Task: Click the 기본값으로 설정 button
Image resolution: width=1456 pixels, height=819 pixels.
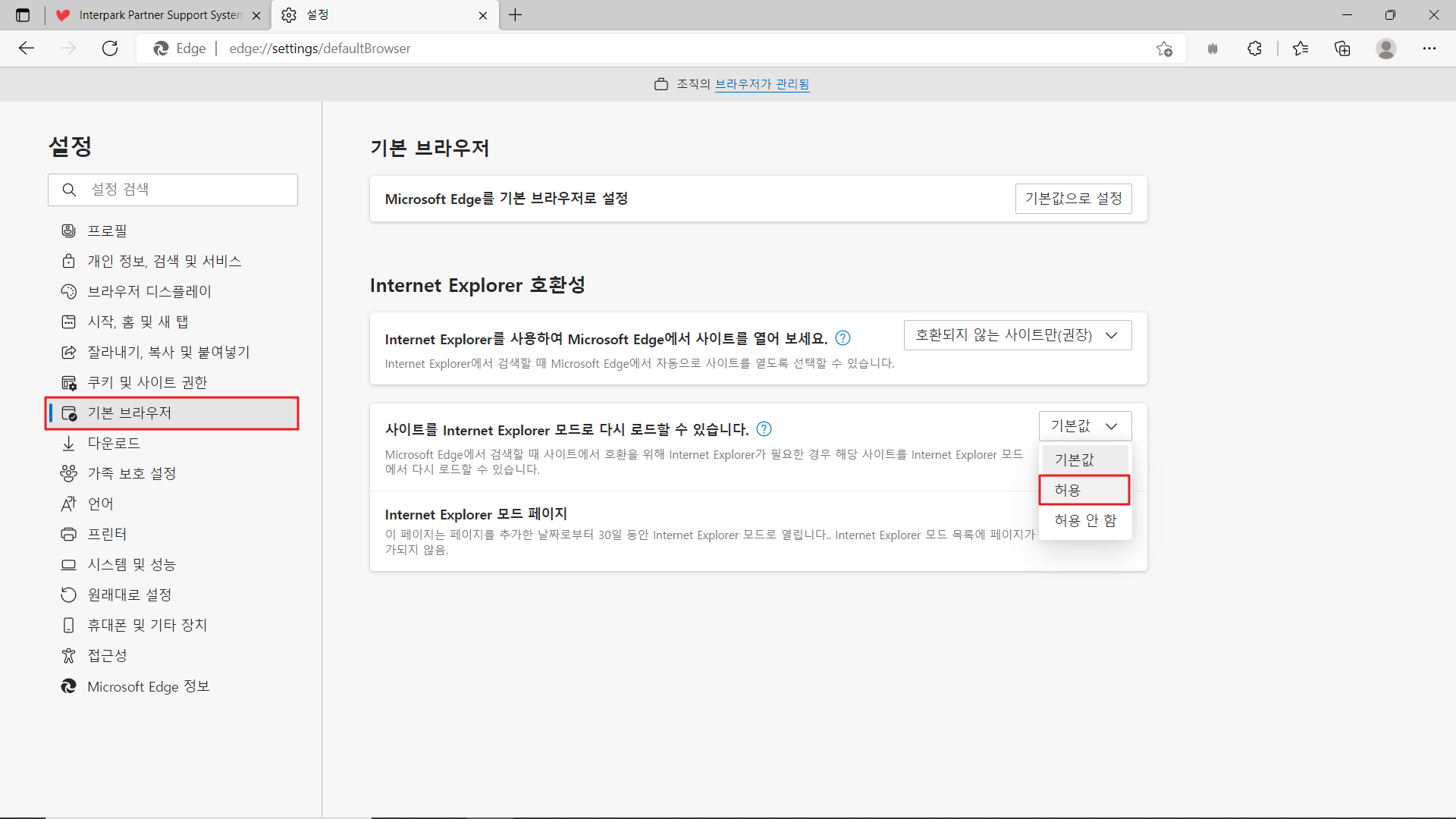Action: pos(1073,199)
